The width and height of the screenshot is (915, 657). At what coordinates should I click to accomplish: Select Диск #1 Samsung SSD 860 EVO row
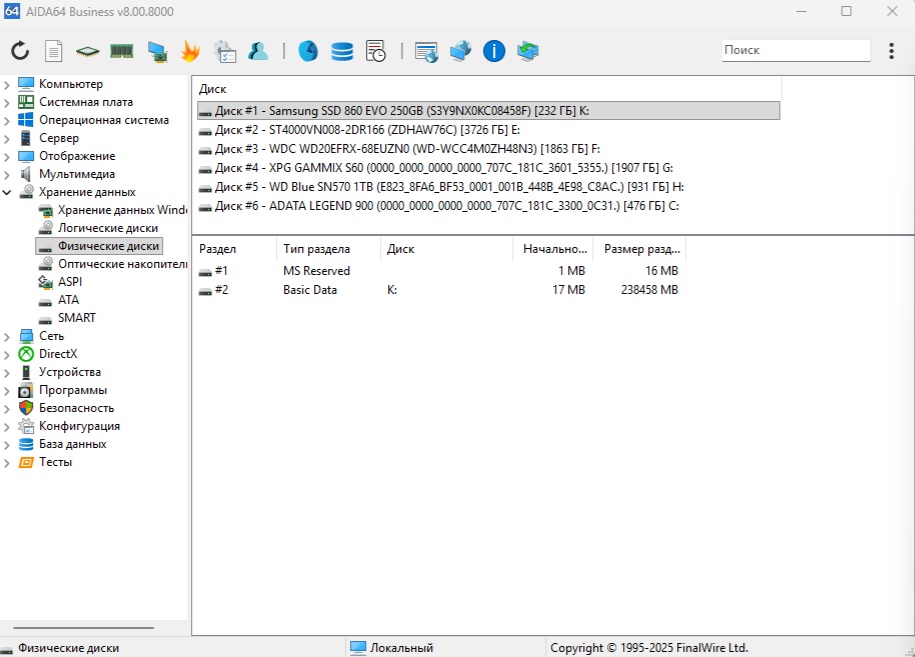tap(488, 111)
